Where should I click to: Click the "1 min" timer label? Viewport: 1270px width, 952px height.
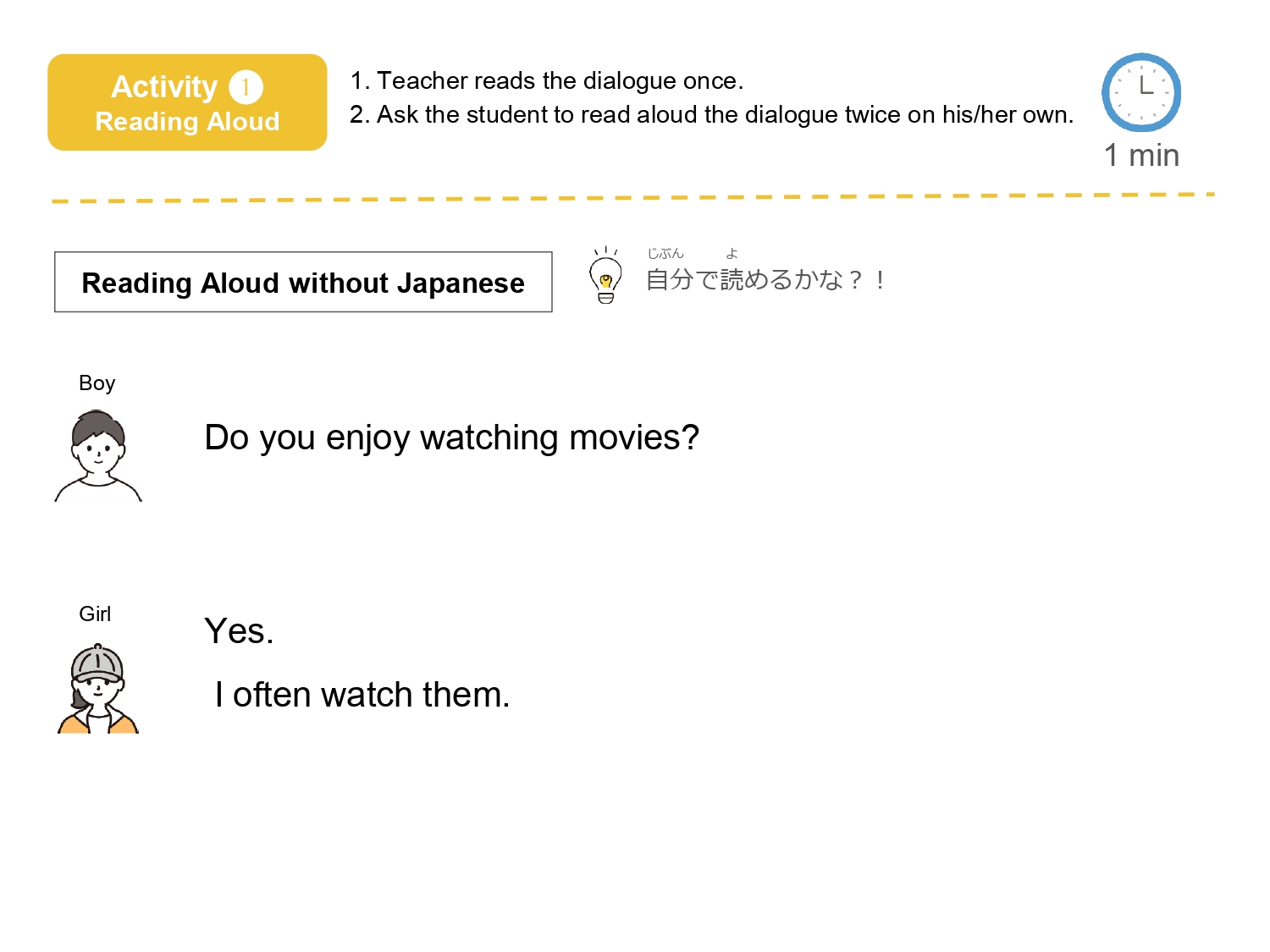pos(1141,156)
